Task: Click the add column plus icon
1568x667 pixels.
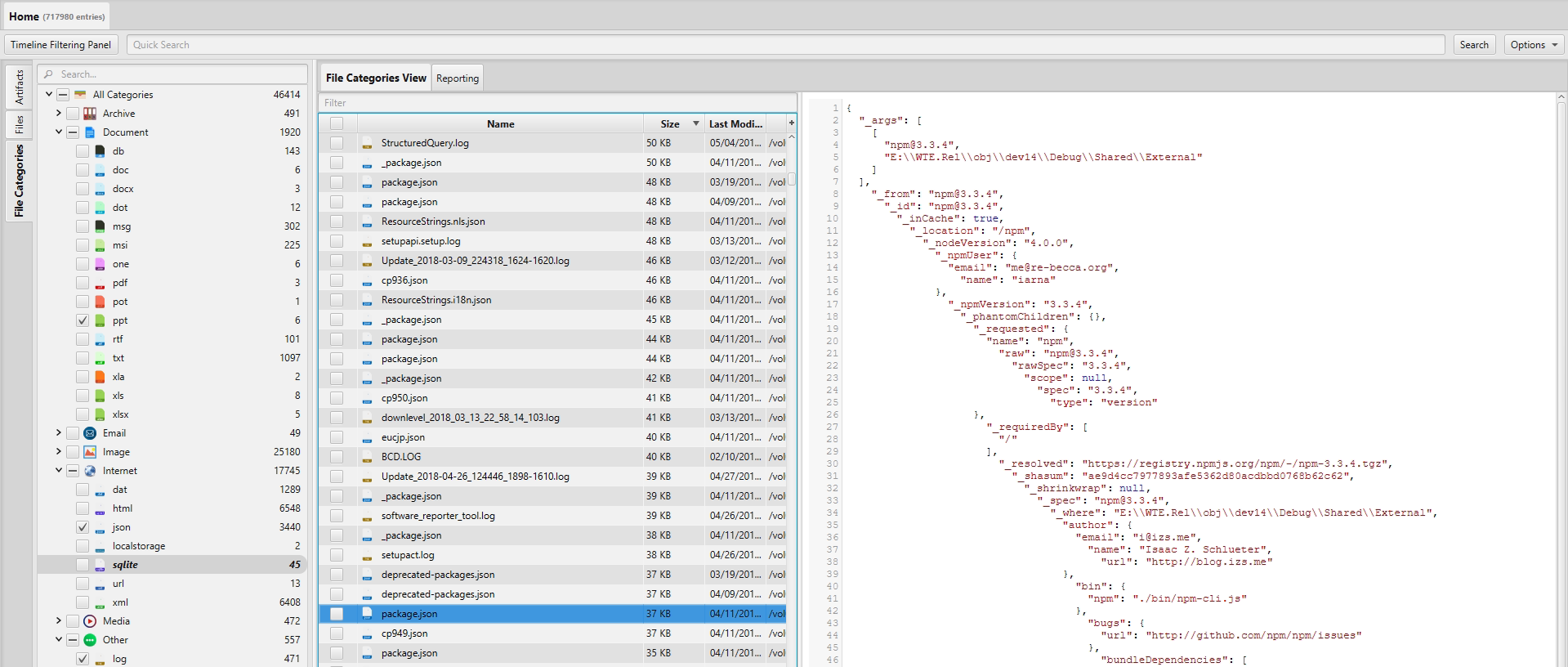Action: pyautogui.click(x=791, y=123)
